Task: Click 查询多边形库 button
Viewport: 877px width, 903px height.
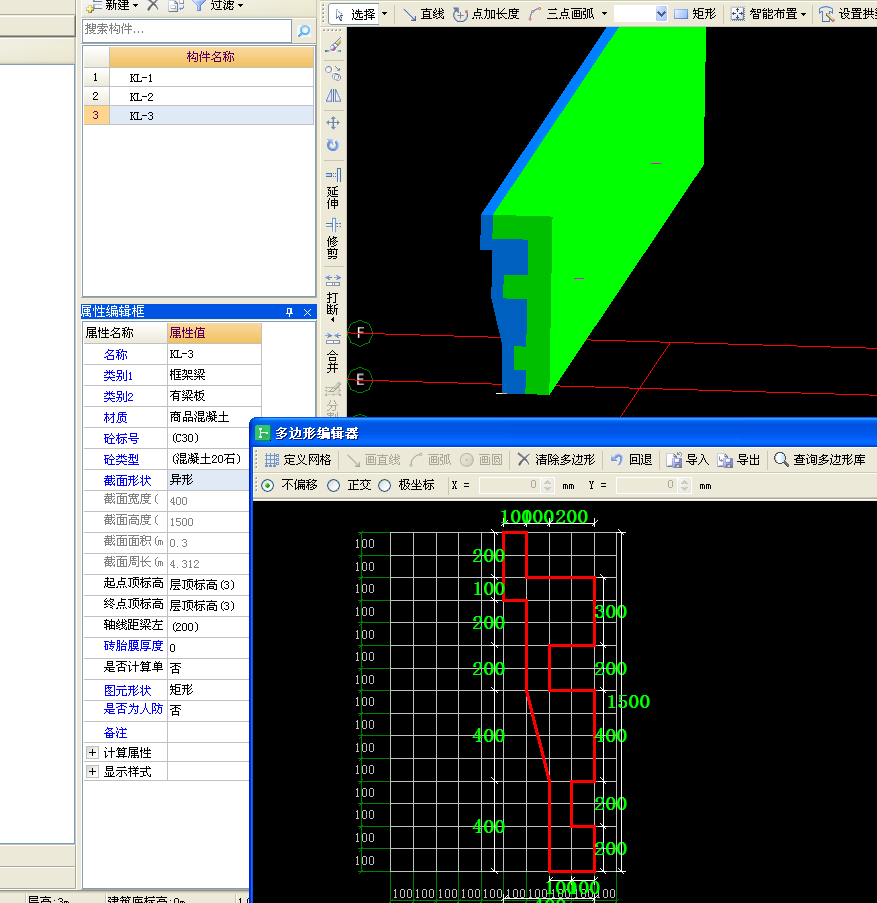Action: tap(819, 460)
